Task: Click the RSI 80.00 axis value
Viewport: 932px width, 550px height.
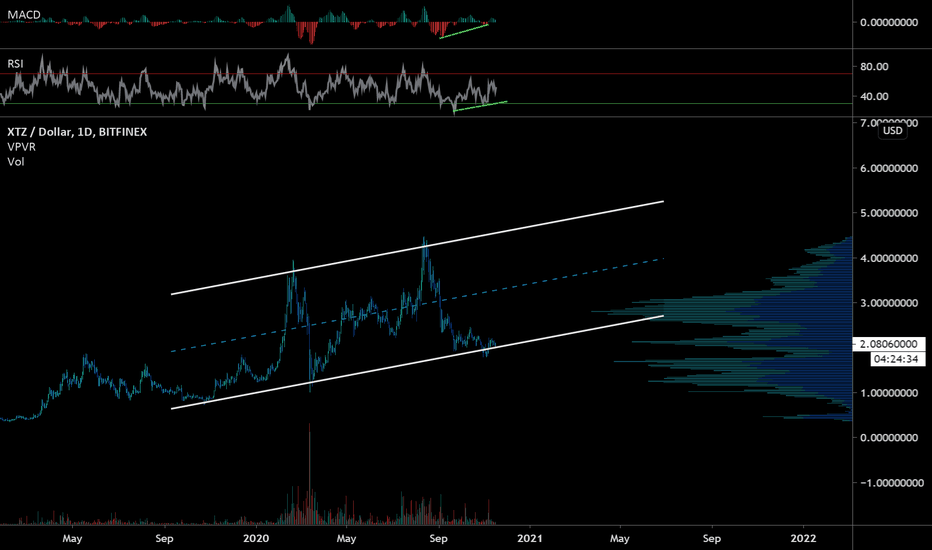Action: pos(874,67)
